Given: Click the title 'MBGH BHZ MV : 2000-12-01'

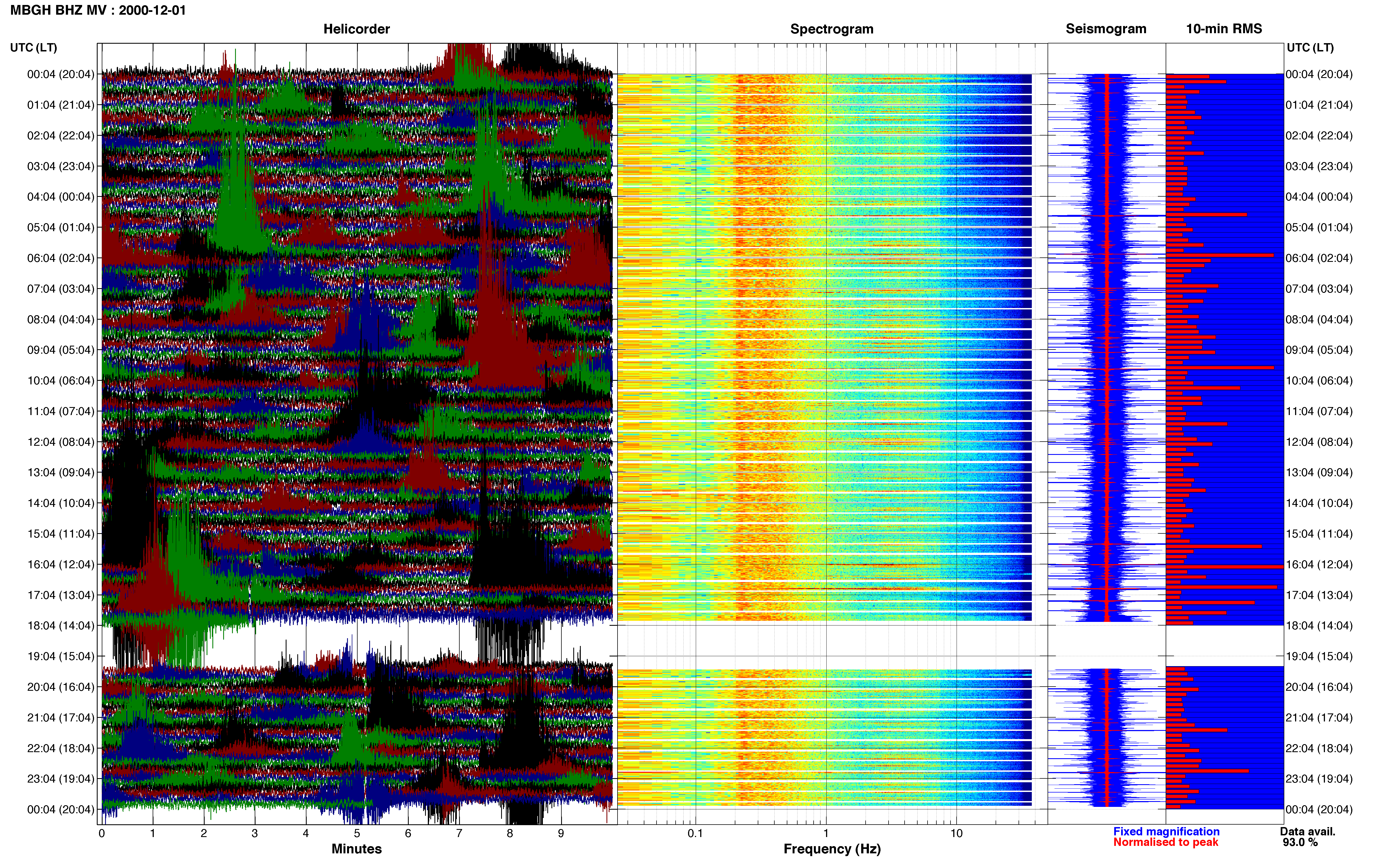Looking at the screenshot, I should click(x=98, y=10).
